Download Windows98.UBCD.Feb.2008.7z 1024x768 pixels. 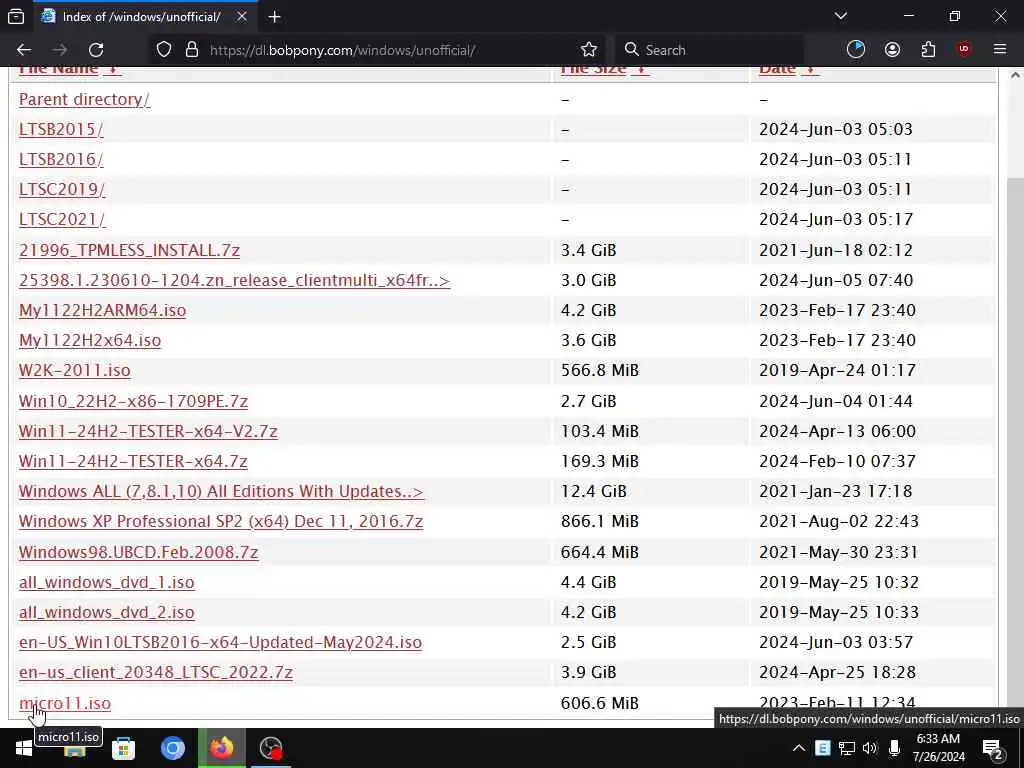pos(138,552)
